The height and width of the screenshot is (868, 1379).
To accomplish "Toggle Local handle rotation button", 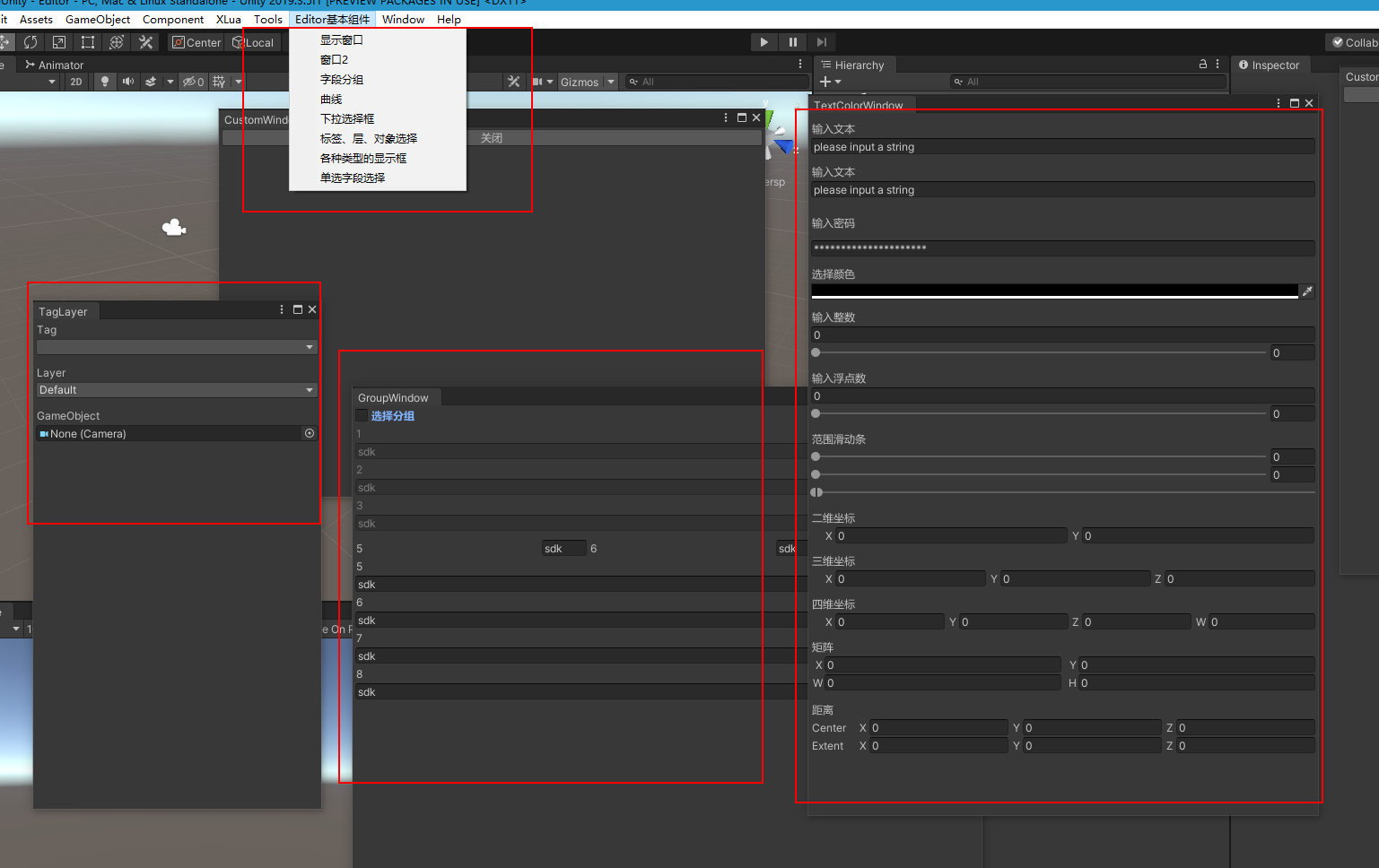I will click(x=253, y=42).
